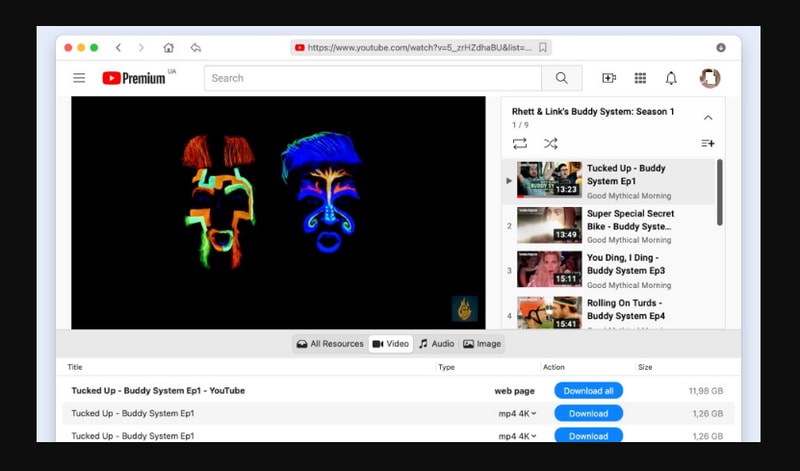
Task: Open the notifications bell
Action: 671,78
